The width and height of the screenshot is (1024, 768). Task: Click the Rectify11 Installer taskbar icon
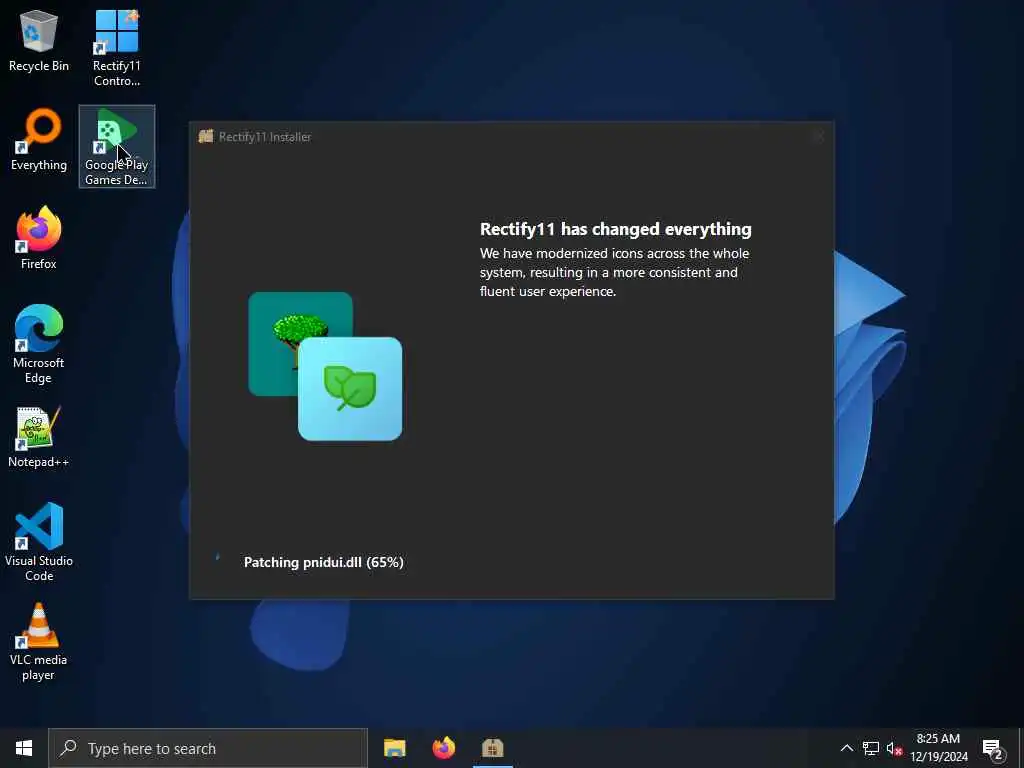coord(492,748)
